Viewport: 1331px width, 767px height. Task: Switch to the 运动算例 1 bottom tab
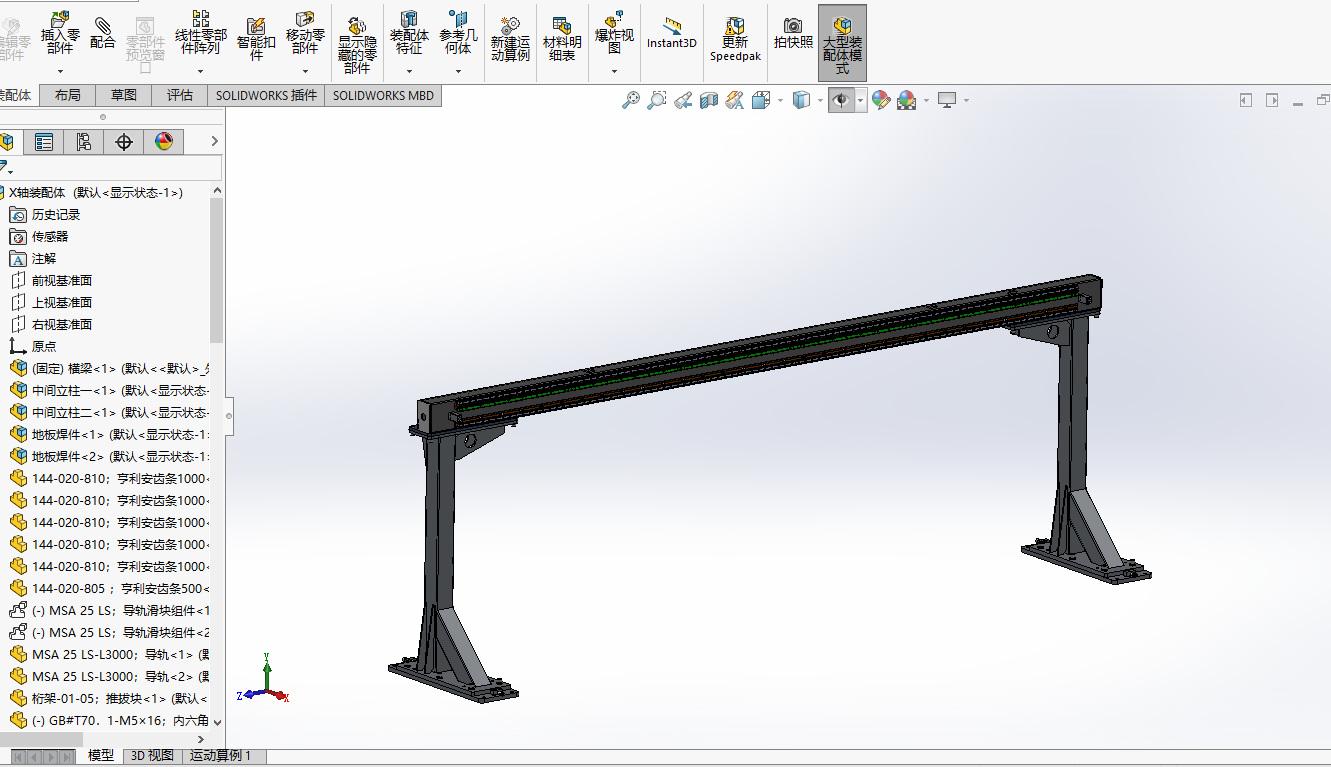pos(222,756)
